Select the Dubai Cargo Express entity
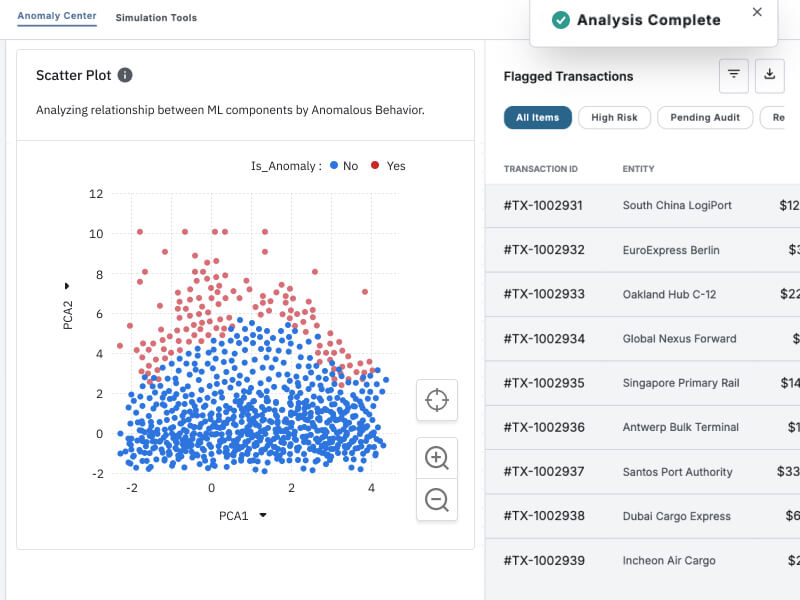The width and height of the screenshot is (800, 600). (677, 516)
